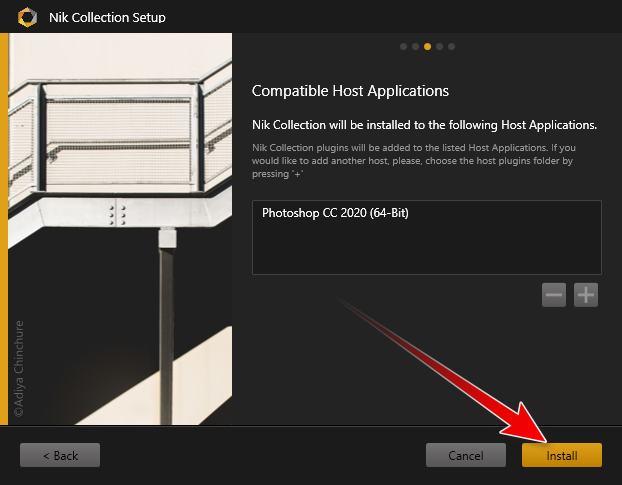Click the fifth step progress dot
This screenshot has height=485, width=622.
click(452, 46)
